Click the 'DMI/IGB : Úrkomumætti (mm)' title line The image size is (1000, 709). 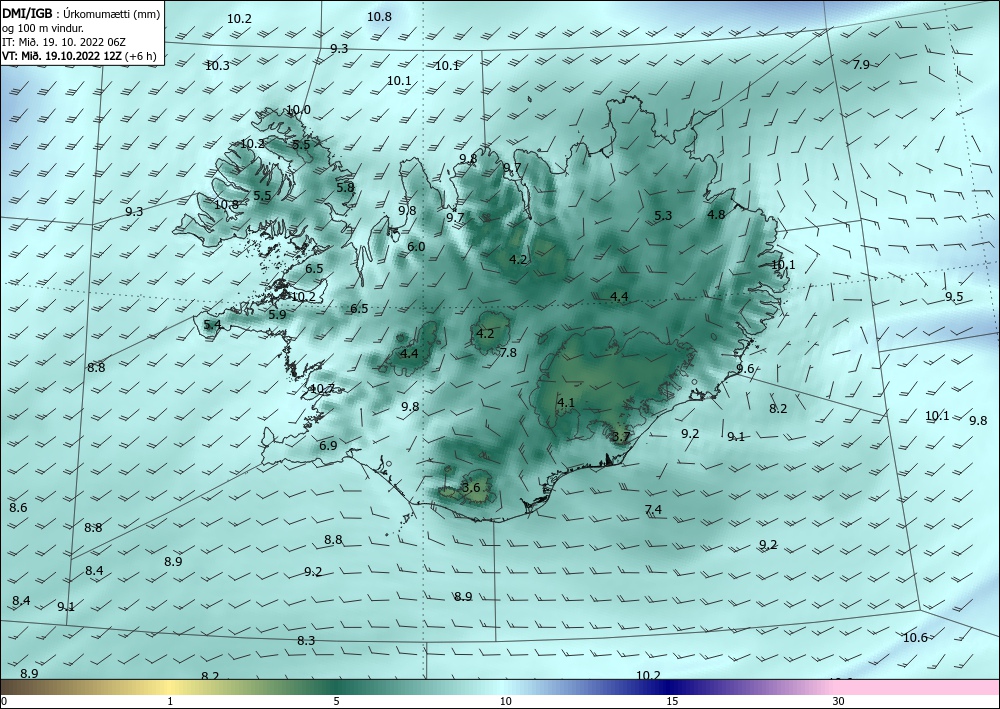tap(81, 15)
